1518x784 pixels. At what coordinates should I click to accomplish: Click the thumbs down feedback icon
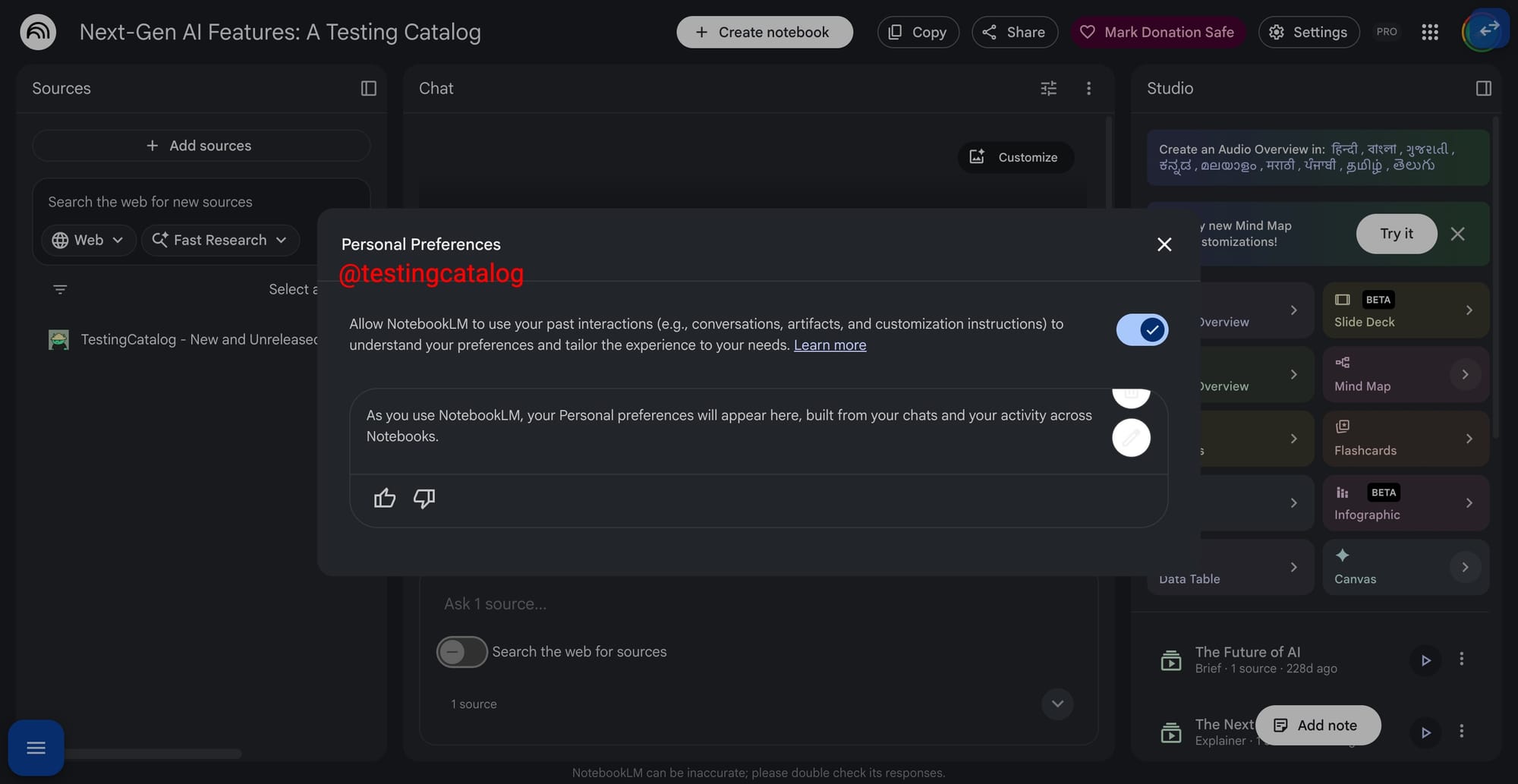(424, 498)
